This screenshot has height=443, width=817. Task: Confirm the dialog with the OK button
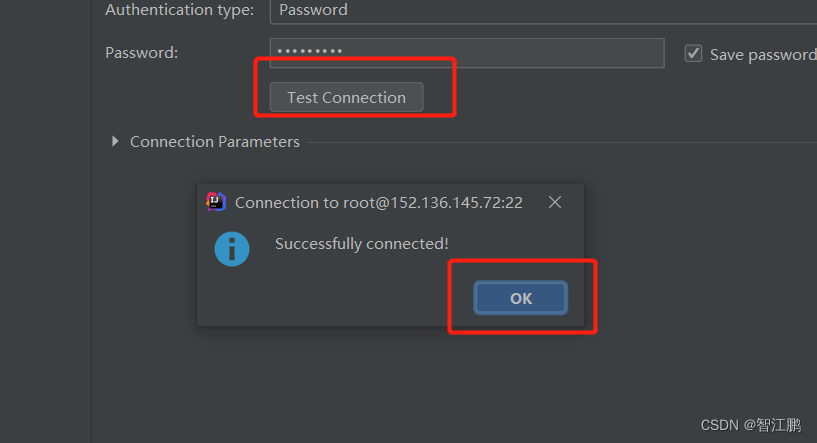521,298
